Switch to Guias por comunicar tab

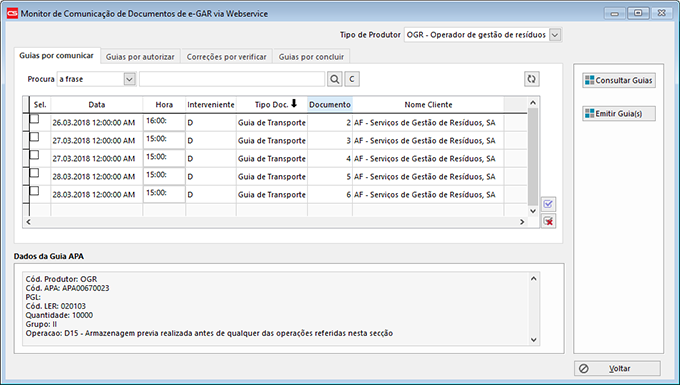coord(56,55)
